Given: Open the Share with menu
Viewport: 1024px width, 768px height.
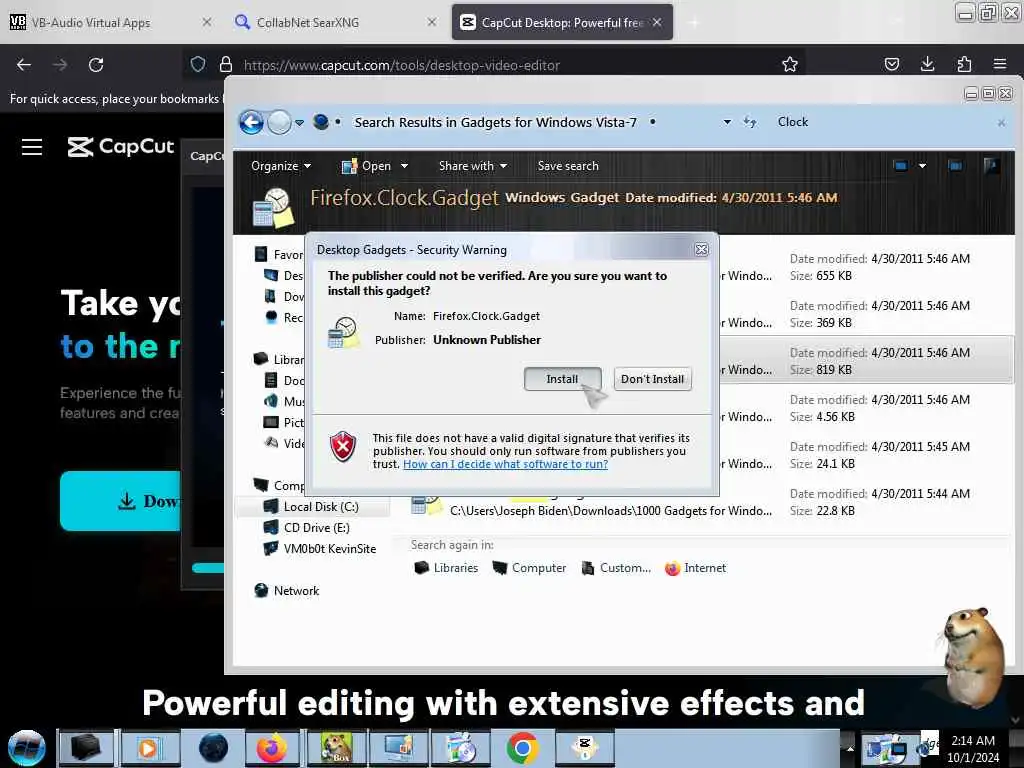Looking at the screenshot, I should [x=473, y=166].
